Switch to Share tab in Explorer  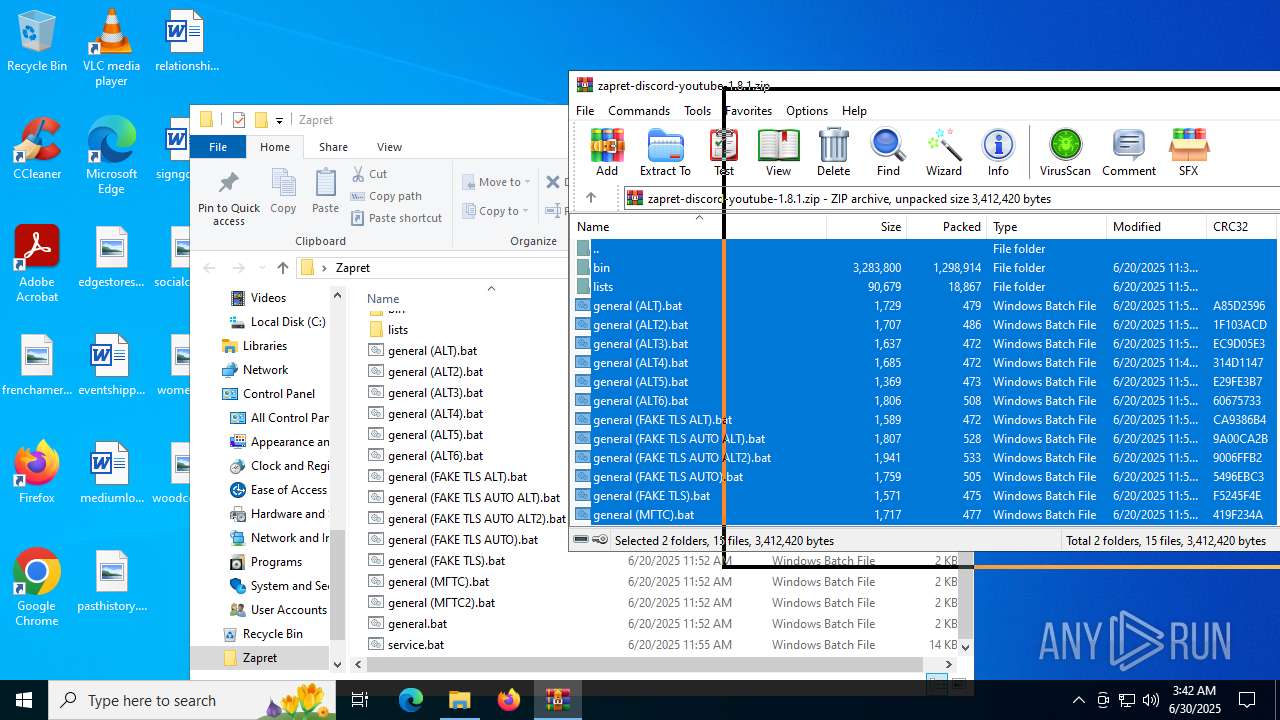click(333, 146)
